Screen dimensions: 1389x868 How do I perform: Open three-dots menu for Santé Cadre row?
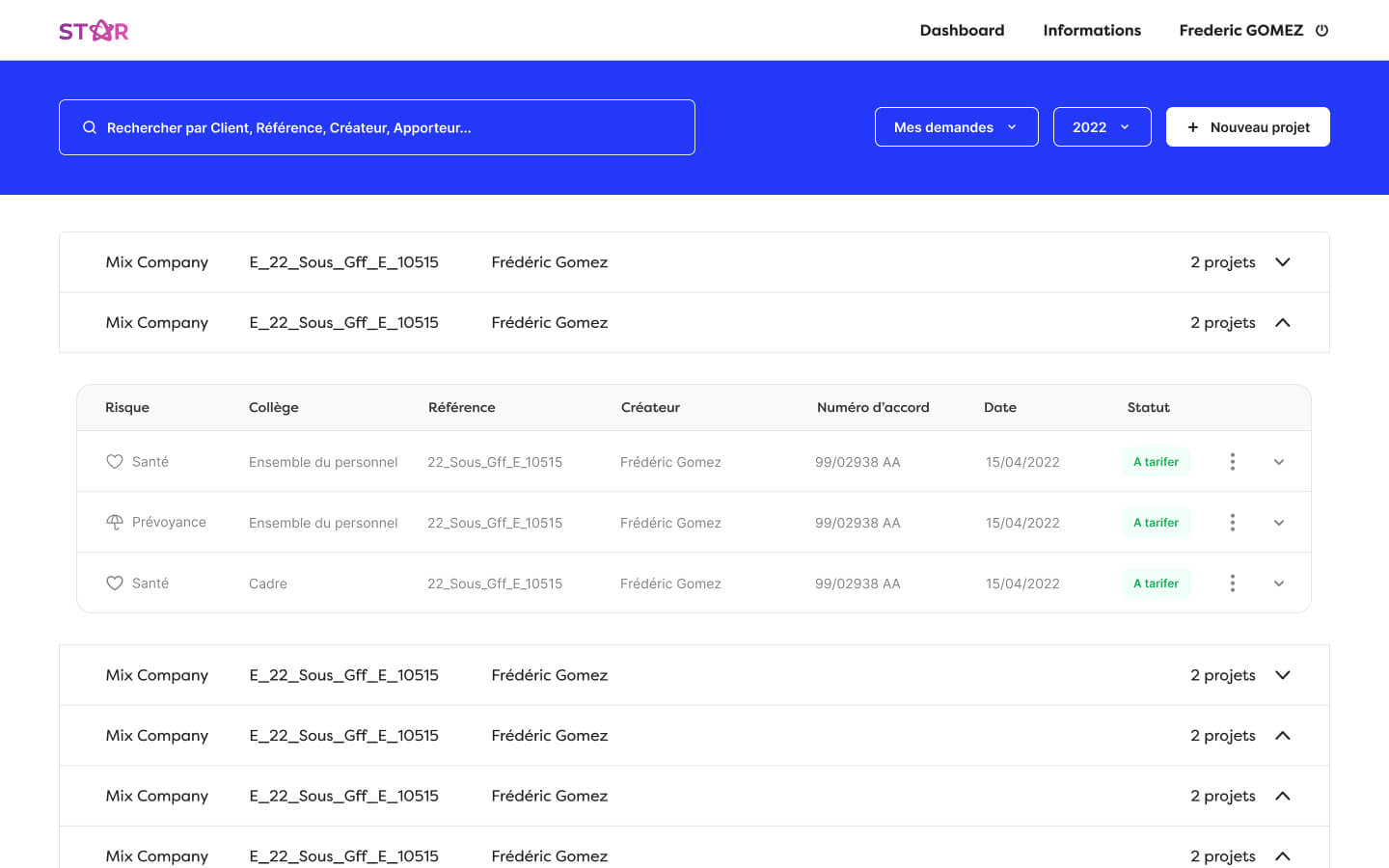[x=1233, y=583]
